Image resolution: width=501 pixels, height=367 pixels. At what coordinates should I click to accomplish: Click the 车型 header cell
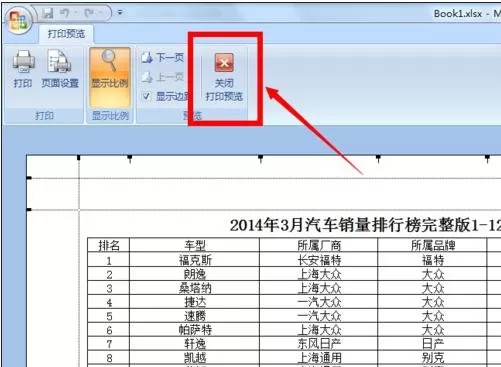point(195,245)
